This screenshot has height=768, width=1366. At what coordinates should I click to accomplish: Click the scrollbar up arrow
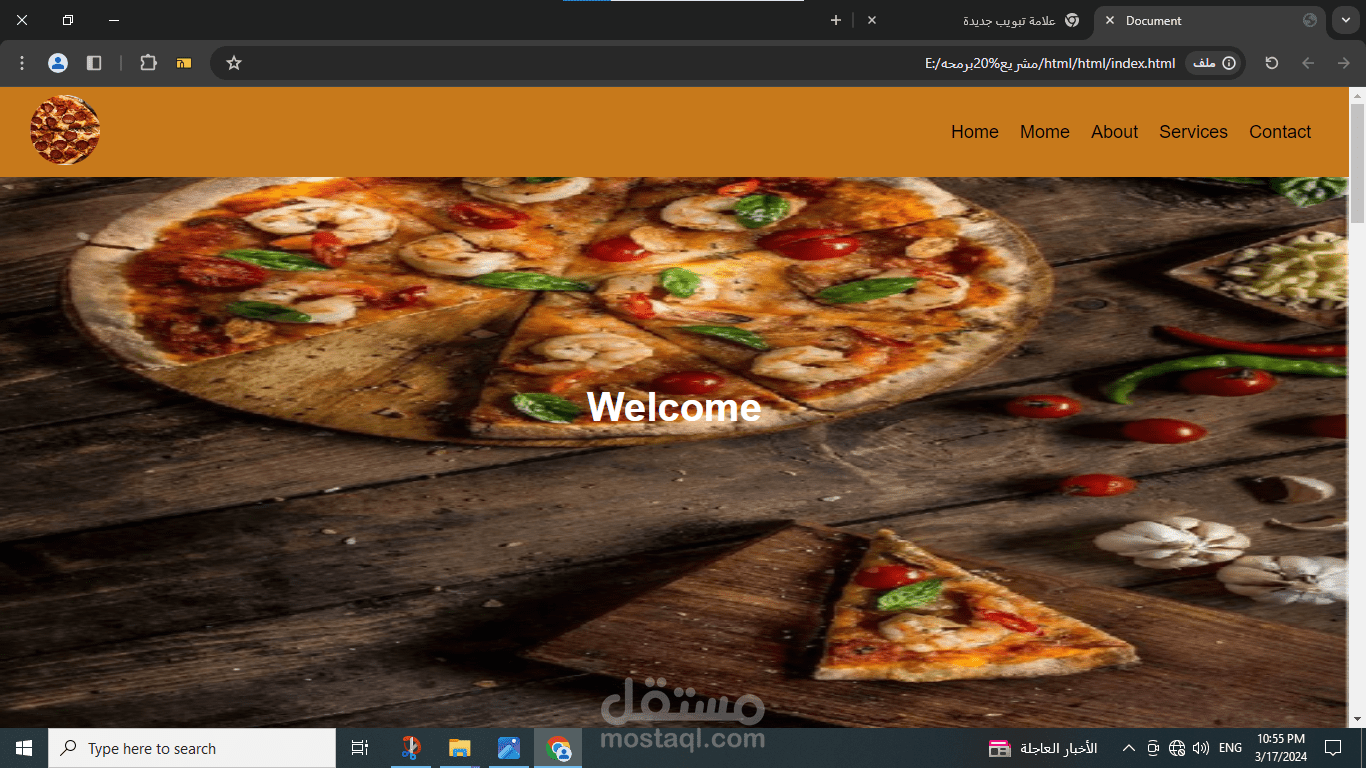point(1357,96)
